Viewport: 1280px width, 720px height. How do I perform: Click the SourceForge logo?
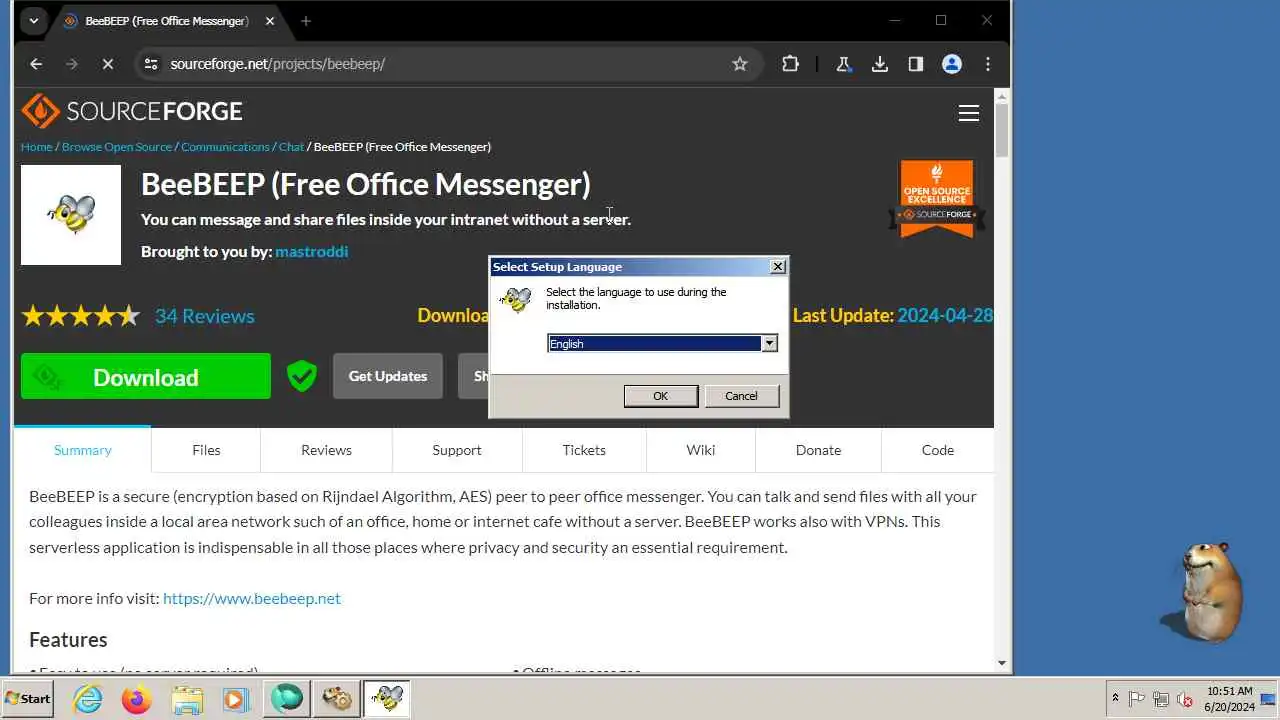(x=132, y=111)
